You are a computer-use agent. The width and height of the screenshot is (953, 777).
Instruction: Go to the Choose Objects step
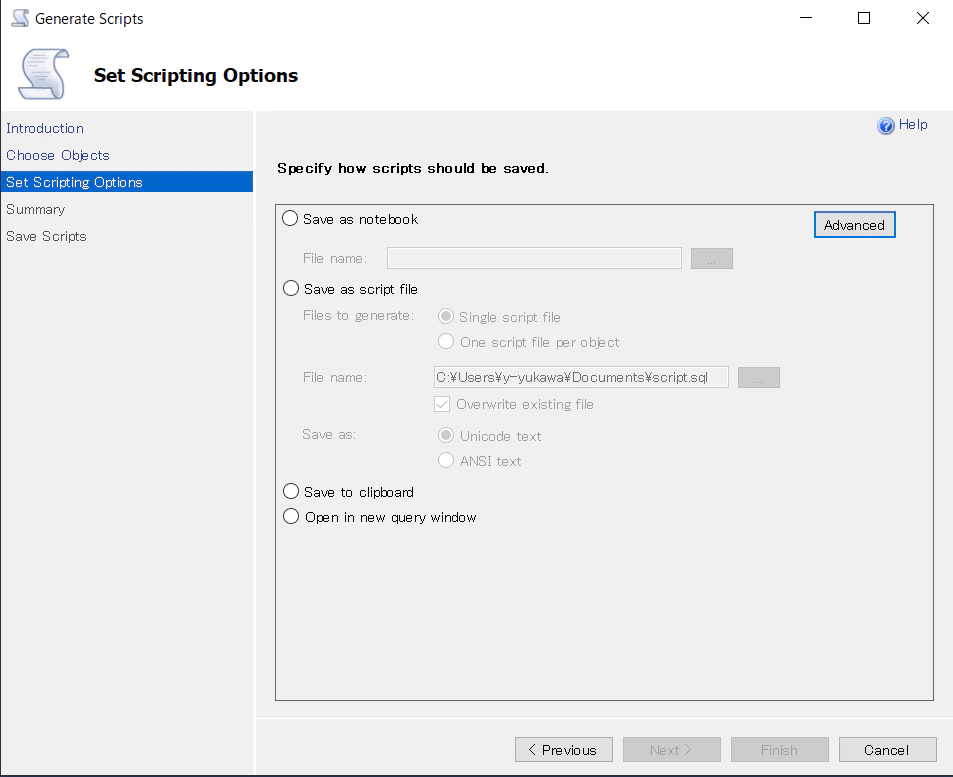click(x=58, y=155)
